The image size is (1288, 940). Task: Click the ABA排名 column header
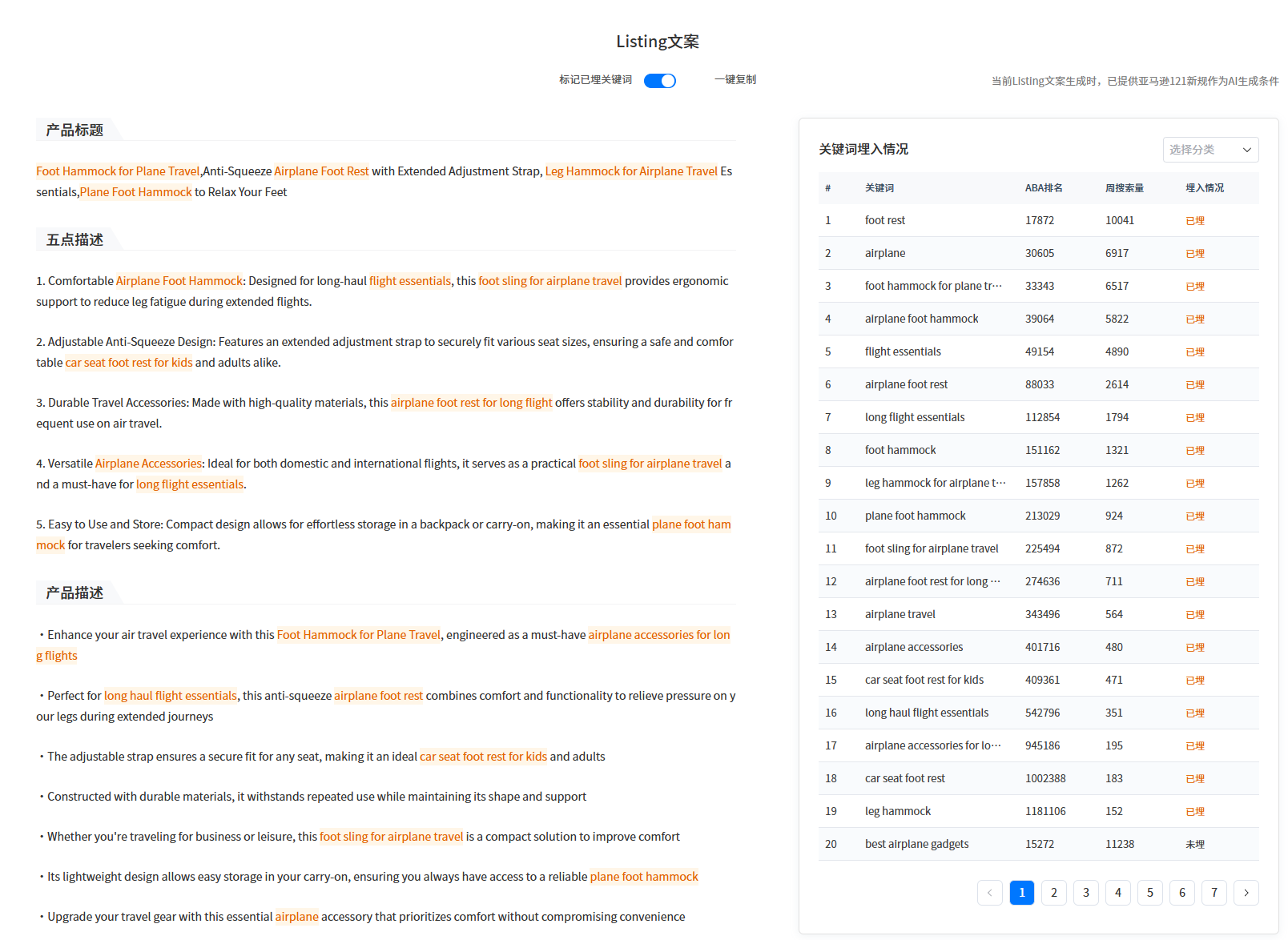coord(1044,188)
